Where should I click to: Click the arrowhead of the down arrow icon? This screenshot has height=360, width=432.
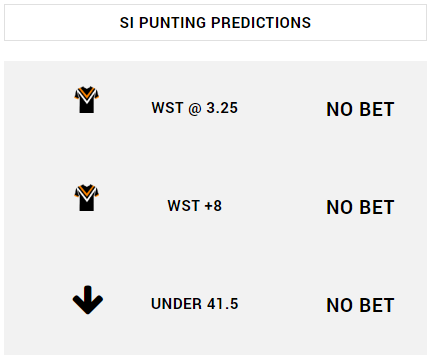pyautogui.click(x=88, y=306)
